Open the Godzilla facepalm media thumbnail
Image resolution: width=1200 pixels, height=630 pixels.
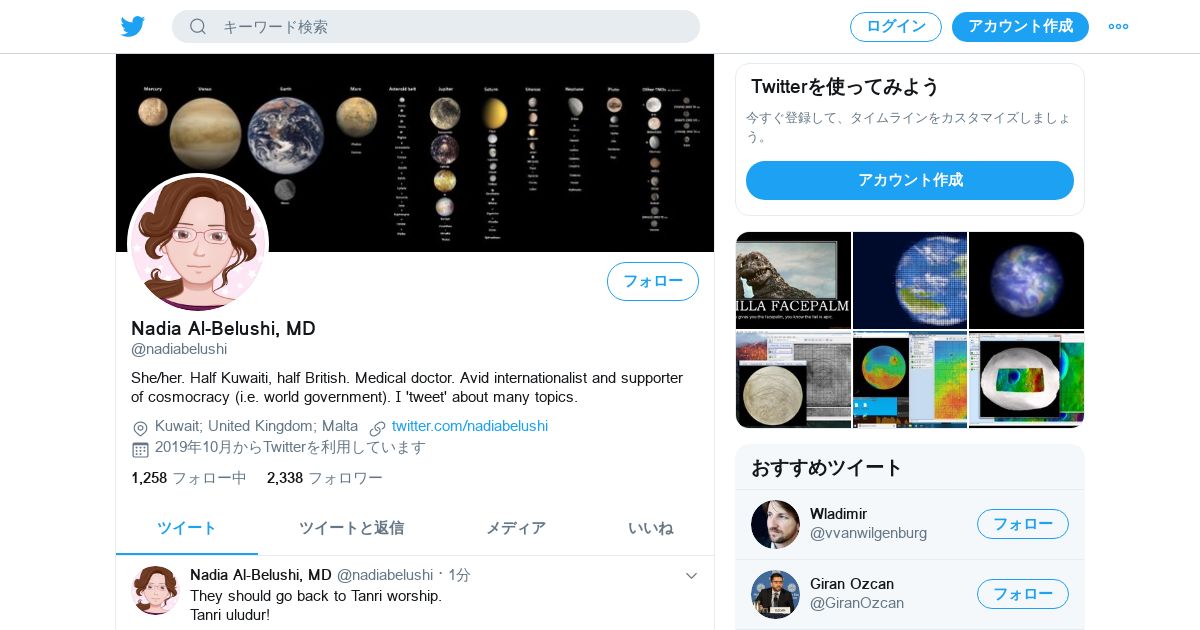click(793, 280)
